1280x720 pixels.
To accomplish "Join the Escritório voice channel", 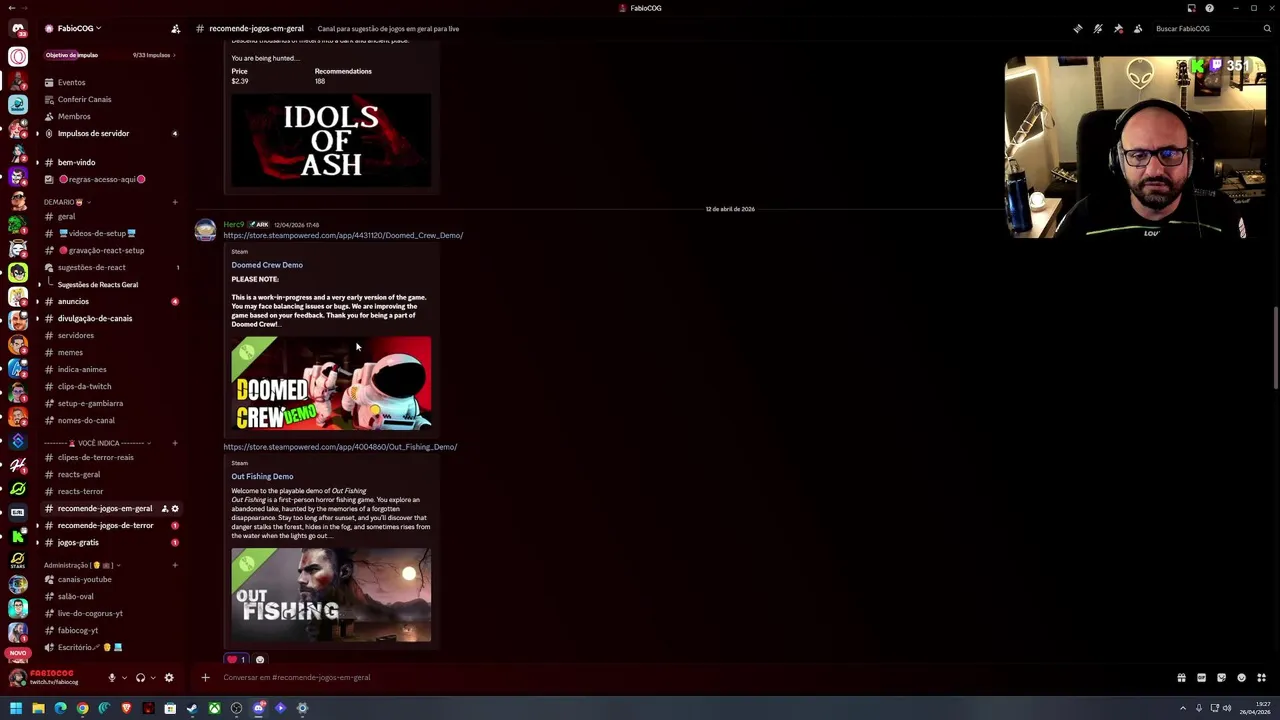I will pos(110,647).
